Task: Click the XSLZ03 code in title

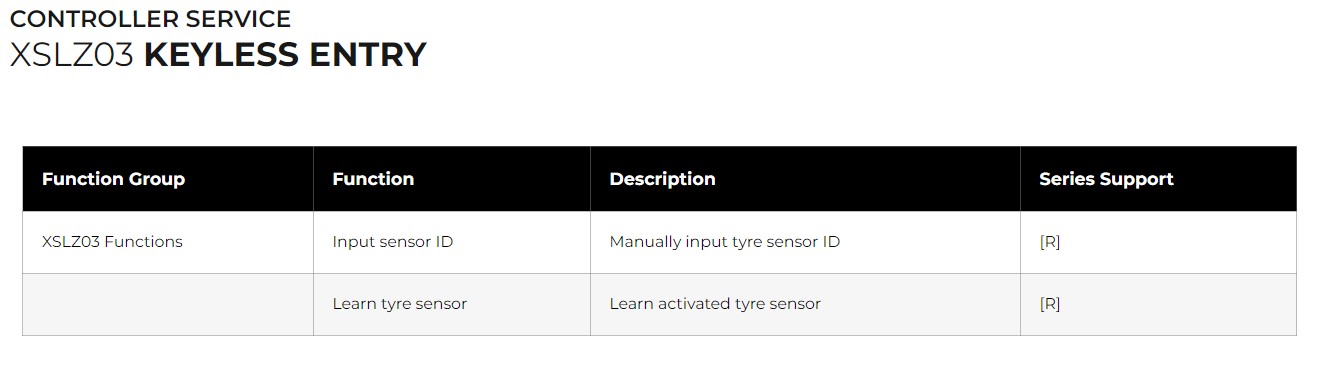Action: 71,54
